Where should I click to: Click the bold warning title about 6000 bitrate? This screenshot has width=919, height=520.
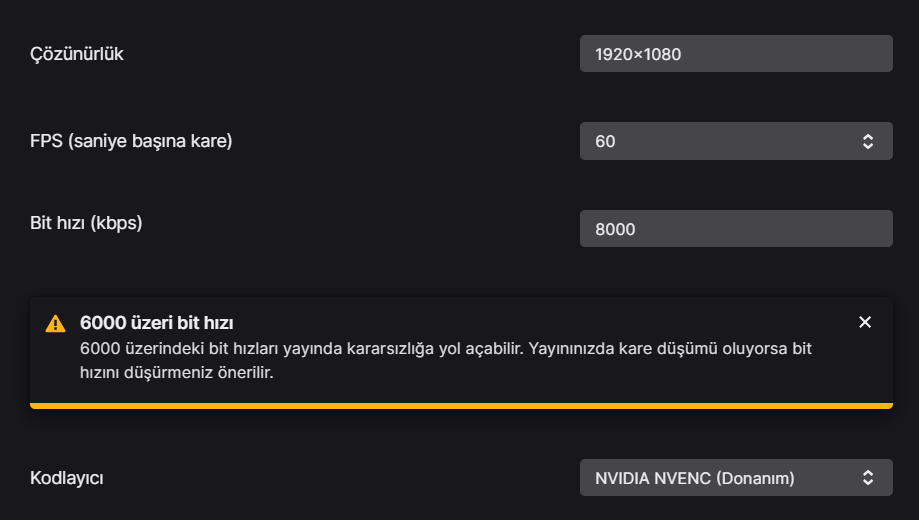157,323
